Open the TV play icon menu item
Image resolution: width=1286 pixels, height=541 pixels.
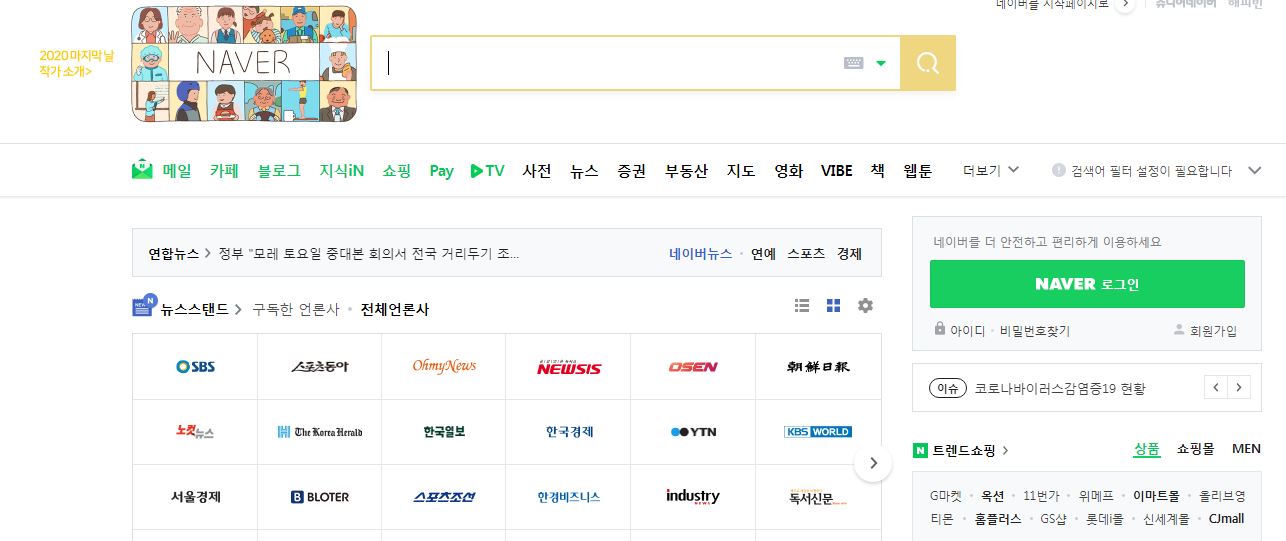point(487,171)
